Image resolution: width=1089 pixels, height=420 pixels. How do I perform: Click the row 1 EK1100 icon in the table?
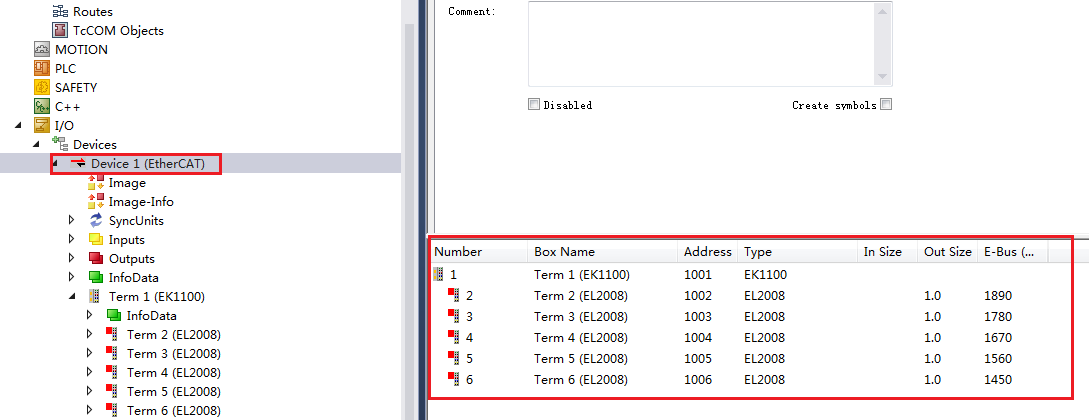point(438,274)
